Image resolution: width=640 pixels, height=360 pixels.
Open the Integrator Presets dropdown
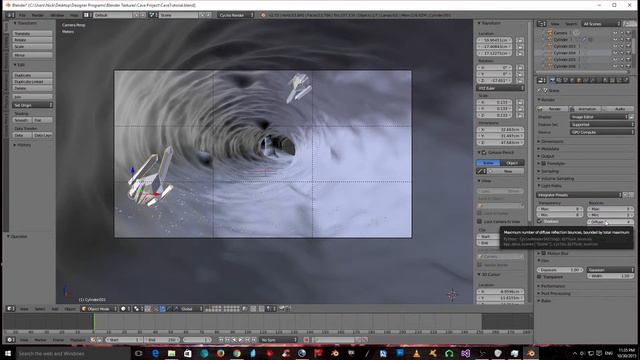point(579,195)
